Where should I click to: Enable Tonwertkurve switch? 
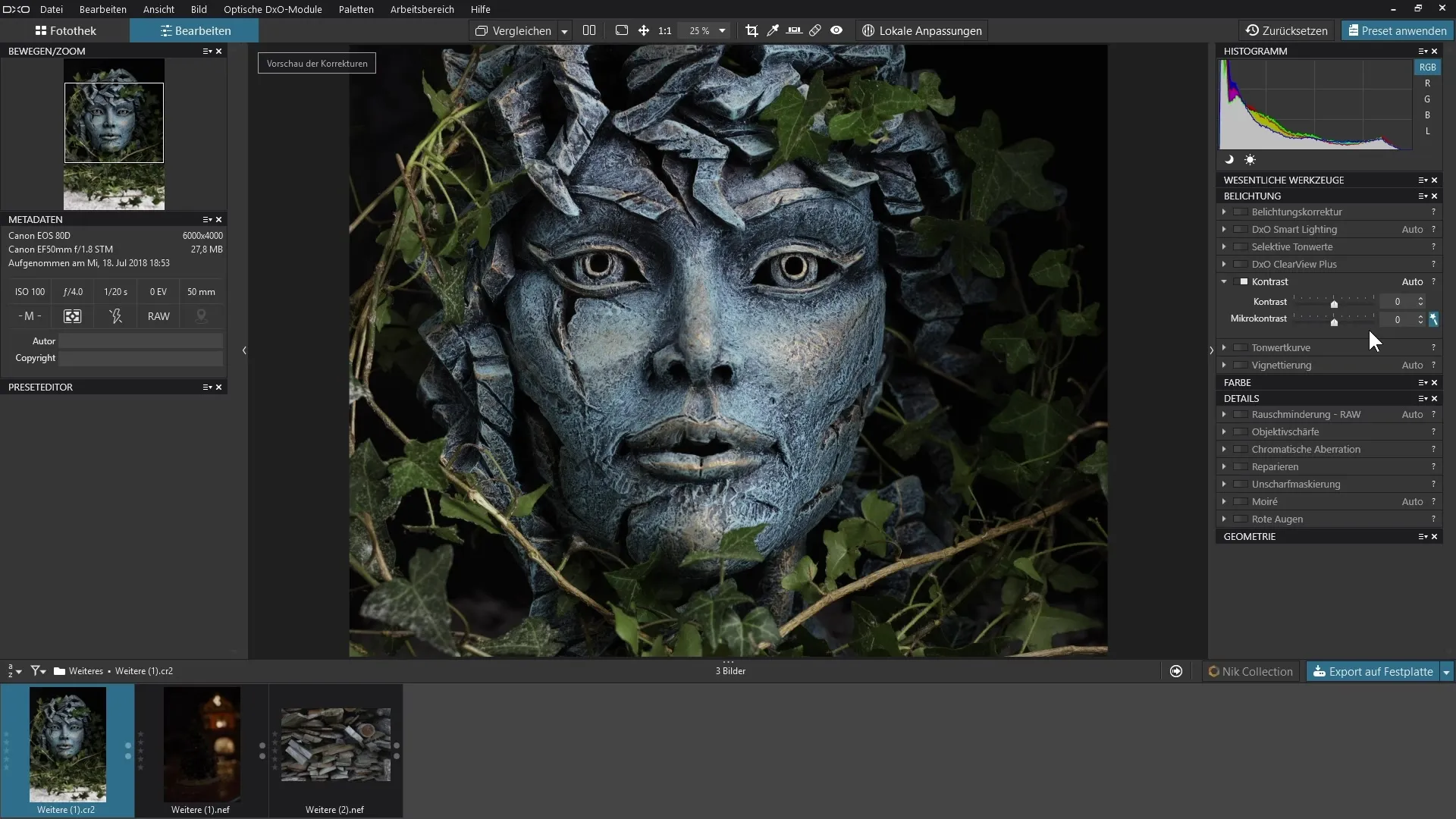(1241, 347)
